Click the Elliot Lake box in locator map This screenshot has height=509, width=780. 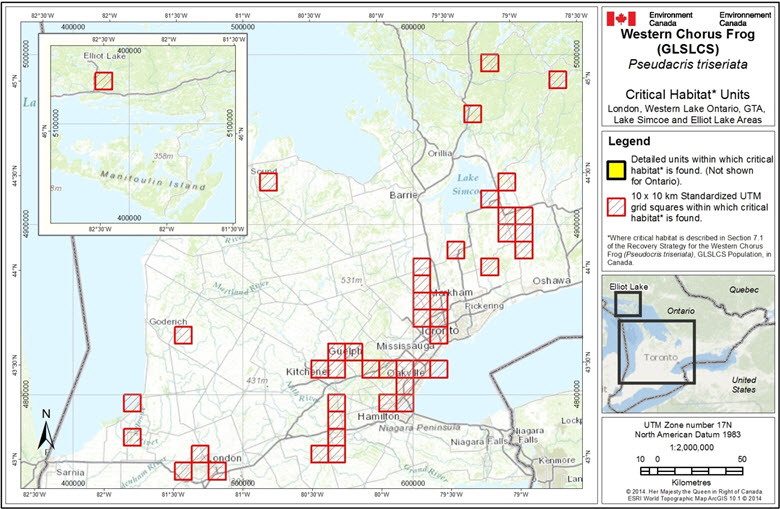[628, 303]
